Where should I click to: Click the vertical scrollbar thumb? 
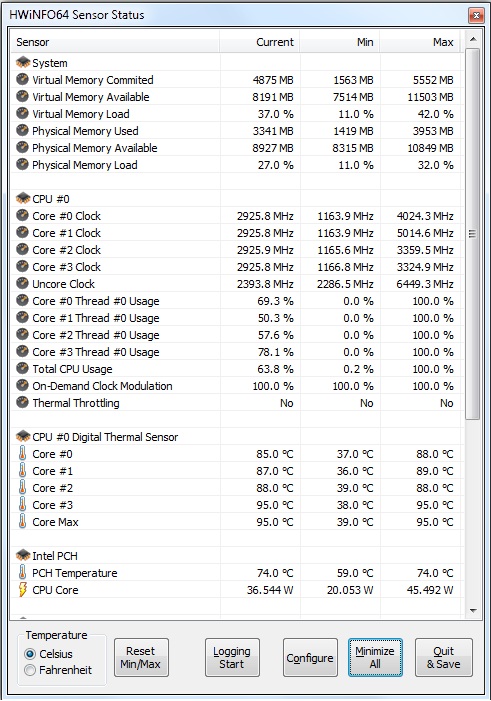click(x=473, y=234)
